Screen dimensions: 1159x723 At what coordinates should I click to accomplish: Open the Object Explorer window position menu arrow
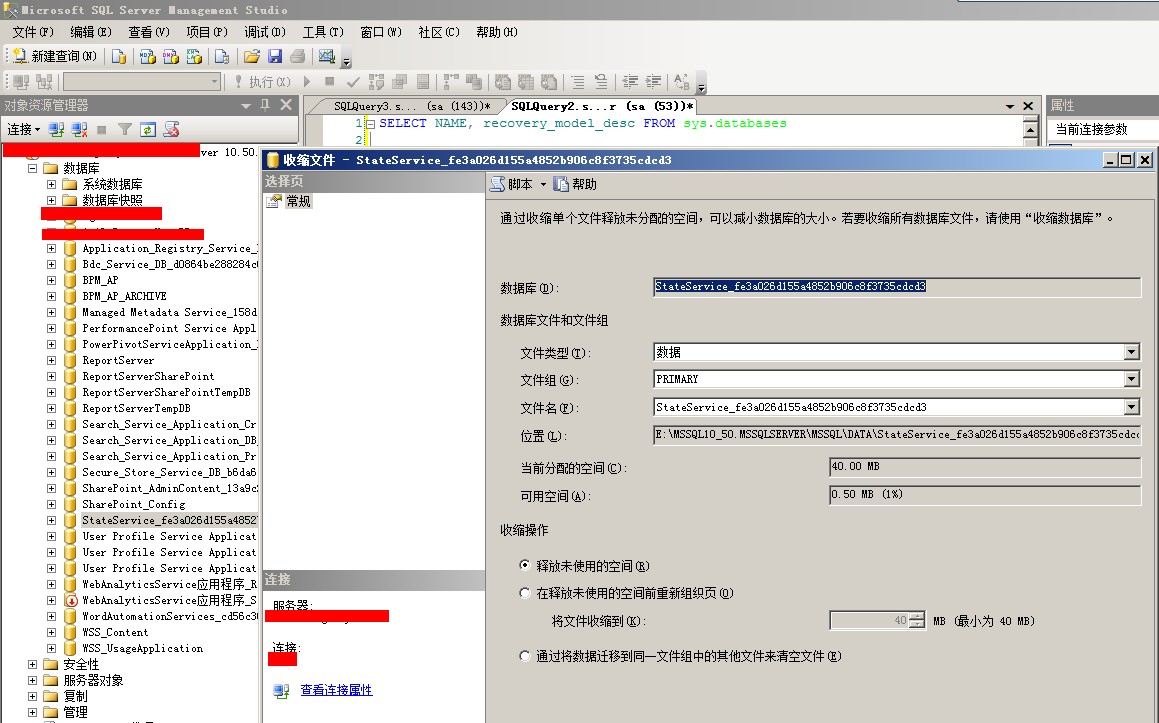tap(246, 106)
